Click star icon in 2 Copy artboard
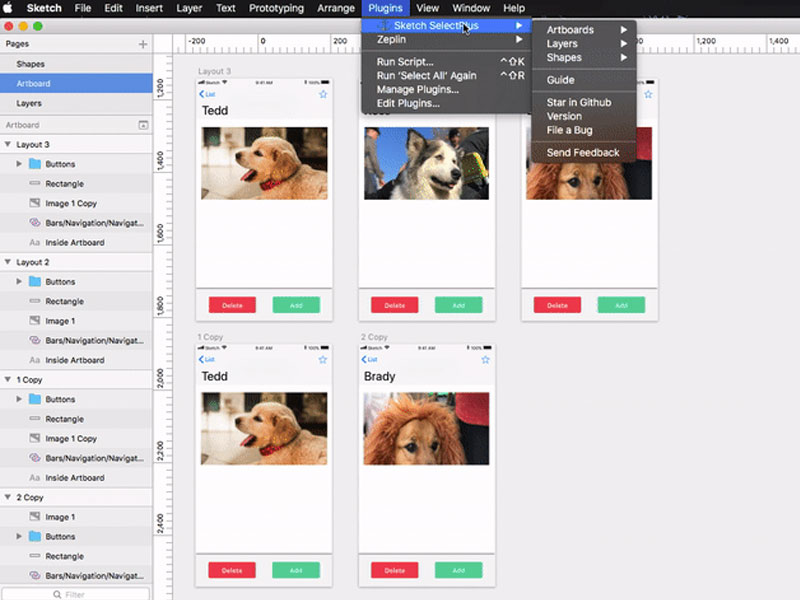Screen dimensions: 800x600 point(486,360)
